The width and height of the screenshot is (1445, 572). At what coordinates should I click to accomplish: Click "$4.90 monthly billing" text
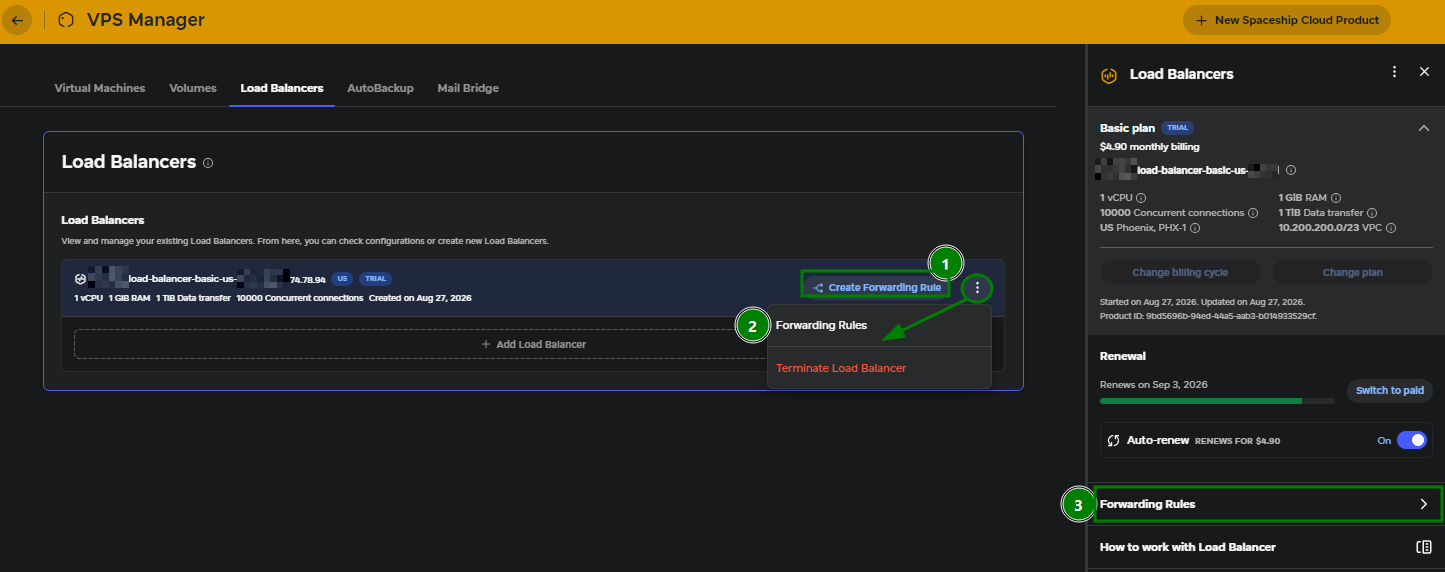[1150, 147]
